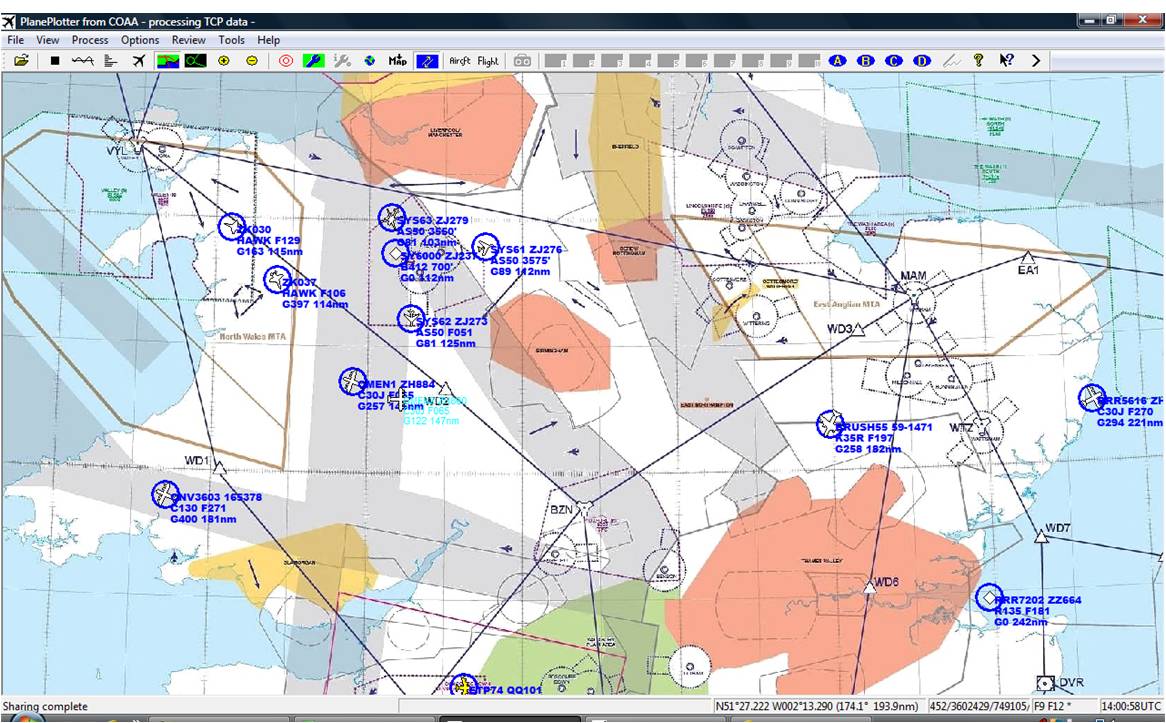1166x723 pixels.
Task: Select aircraft BRUSH55 59-1471 symbol
Action: (x=829, y=423)
